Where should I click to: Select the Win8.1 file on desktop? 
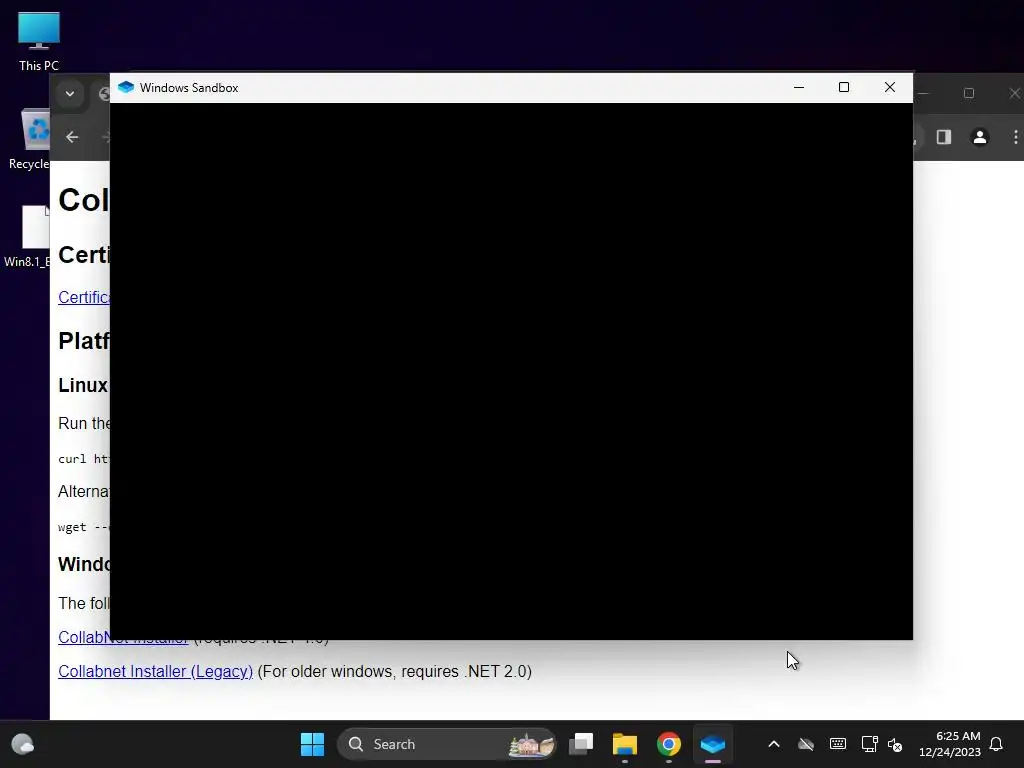click(x=29, y=236)
